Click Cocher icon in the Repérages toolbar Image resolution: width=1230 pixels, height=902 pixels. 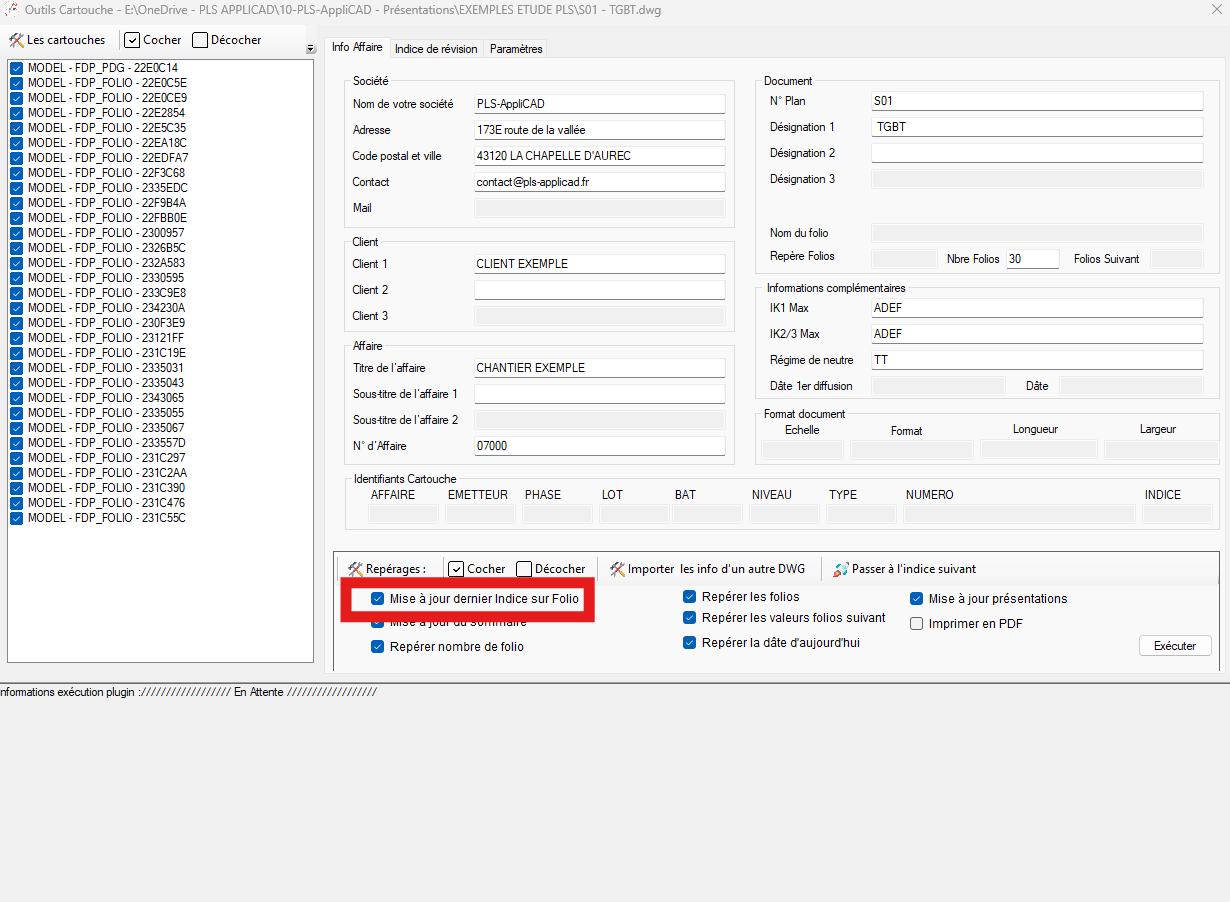pos(456,569)
